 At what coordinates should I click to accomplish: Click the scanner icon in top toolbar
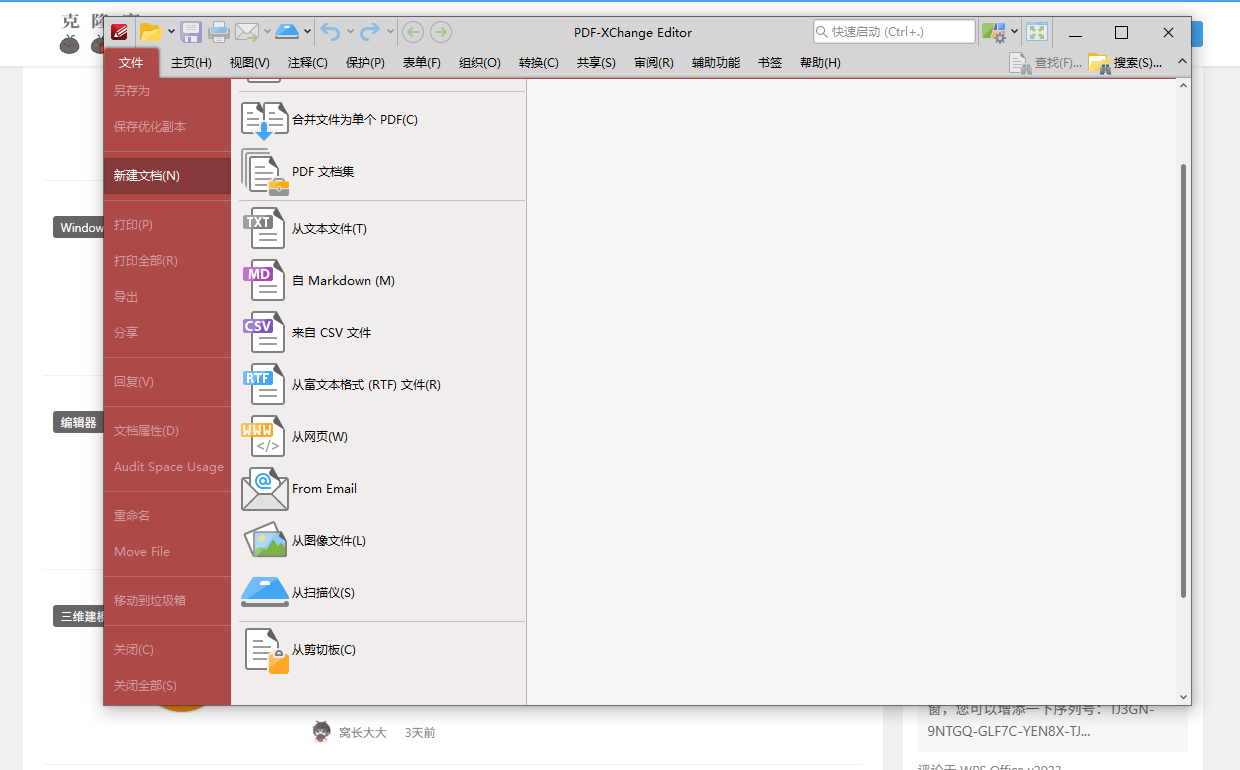coord(287,32)
